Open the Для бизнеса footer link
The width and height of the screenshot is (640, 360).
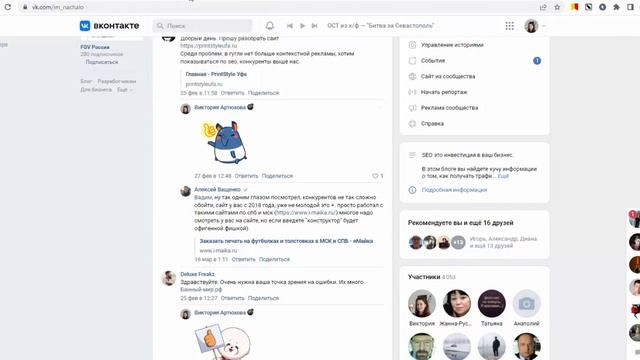96,89
